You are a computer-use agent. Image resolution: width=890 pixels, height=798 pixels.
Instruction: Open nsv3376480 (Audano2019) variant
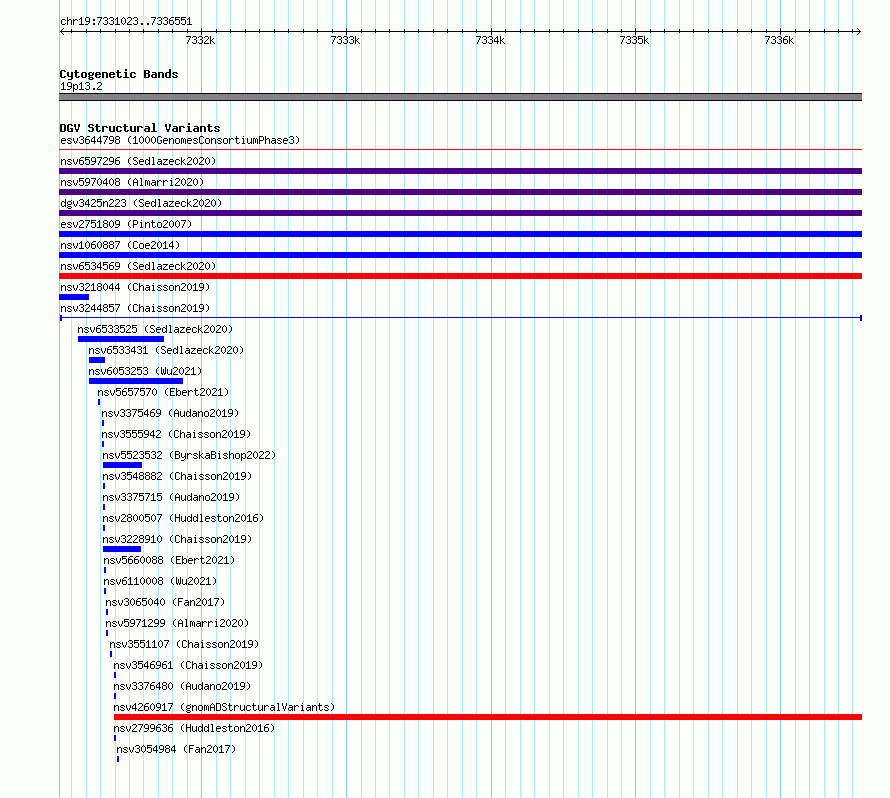(182, 686)
